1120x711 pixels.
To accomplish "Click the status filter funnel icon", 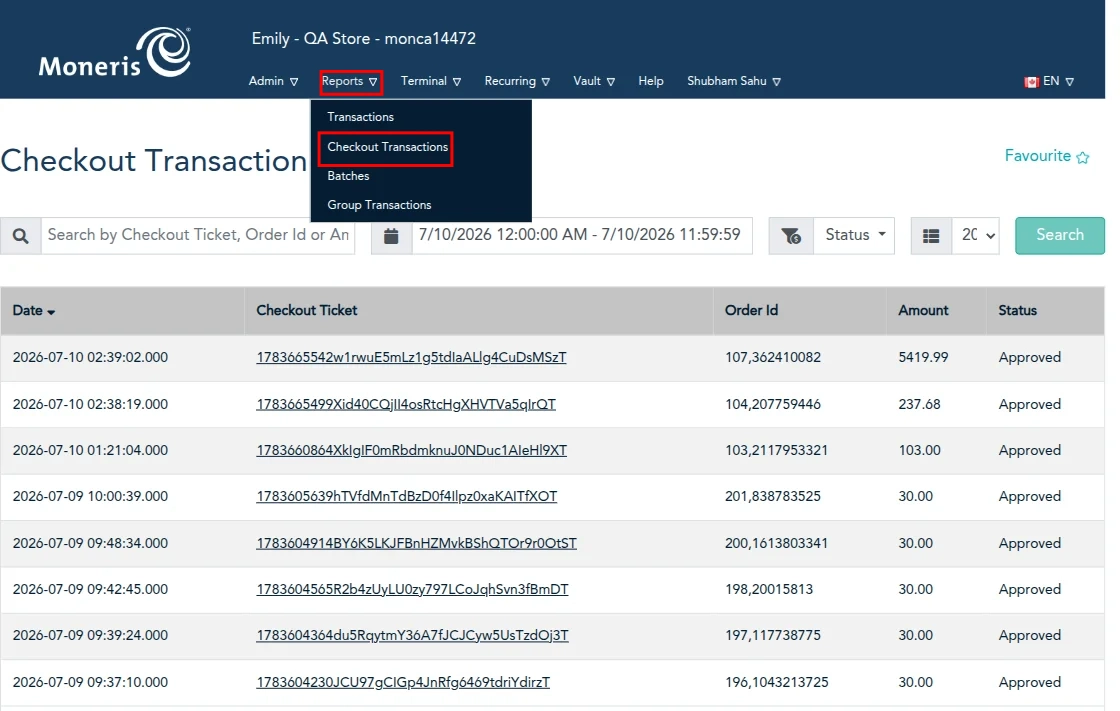I will (x=791, y=236).
